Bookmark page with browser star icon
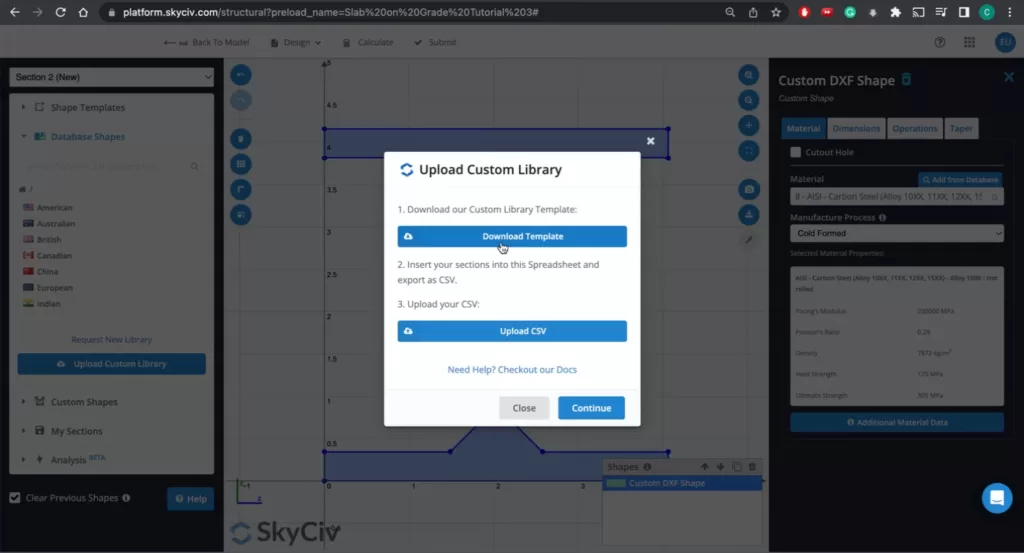This screenshot has height=553, width=1024. (x=776, y=12)
